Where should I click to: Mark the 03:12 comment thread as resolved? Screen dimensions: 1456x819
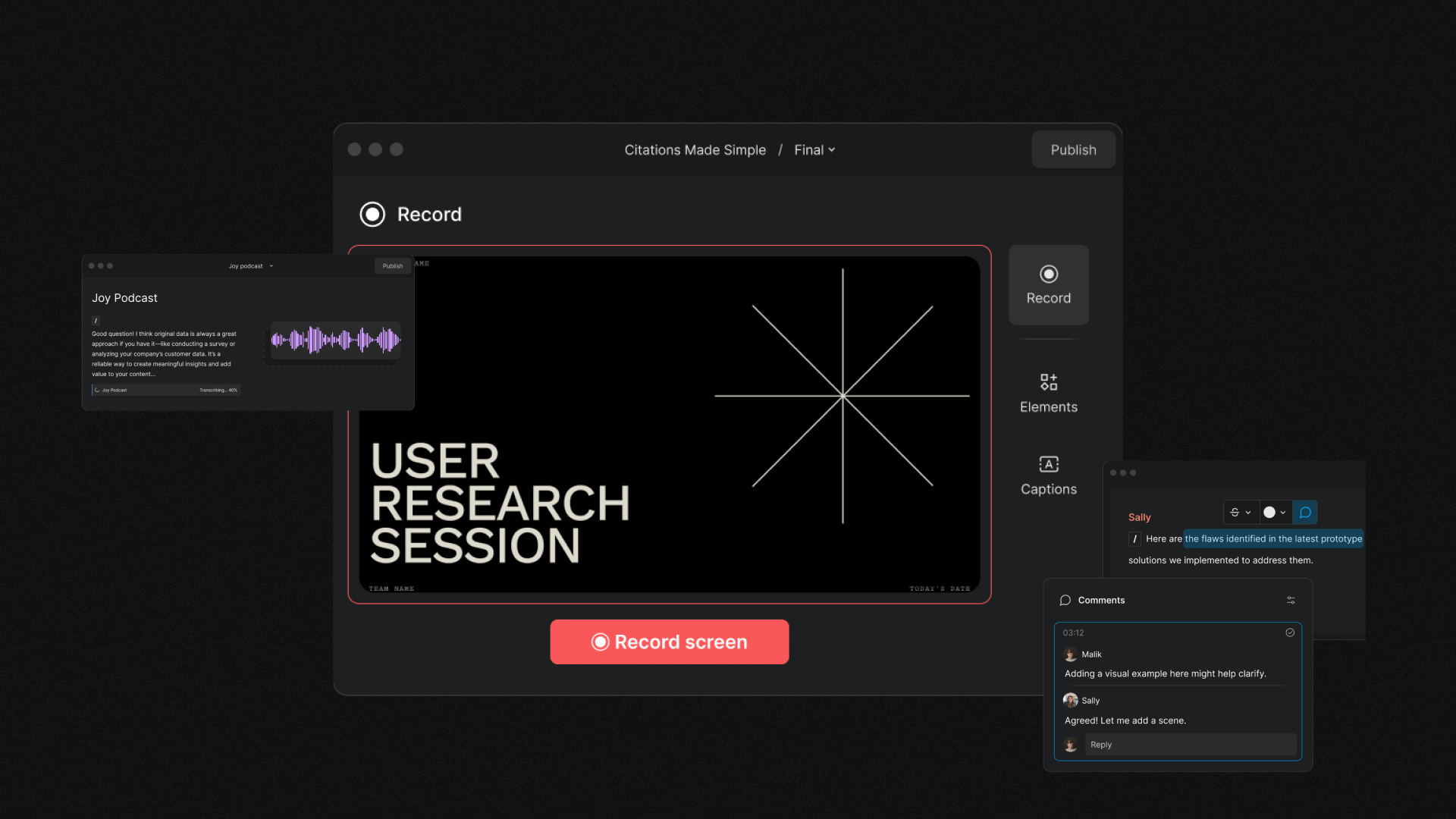click(x=1290, y=632)
